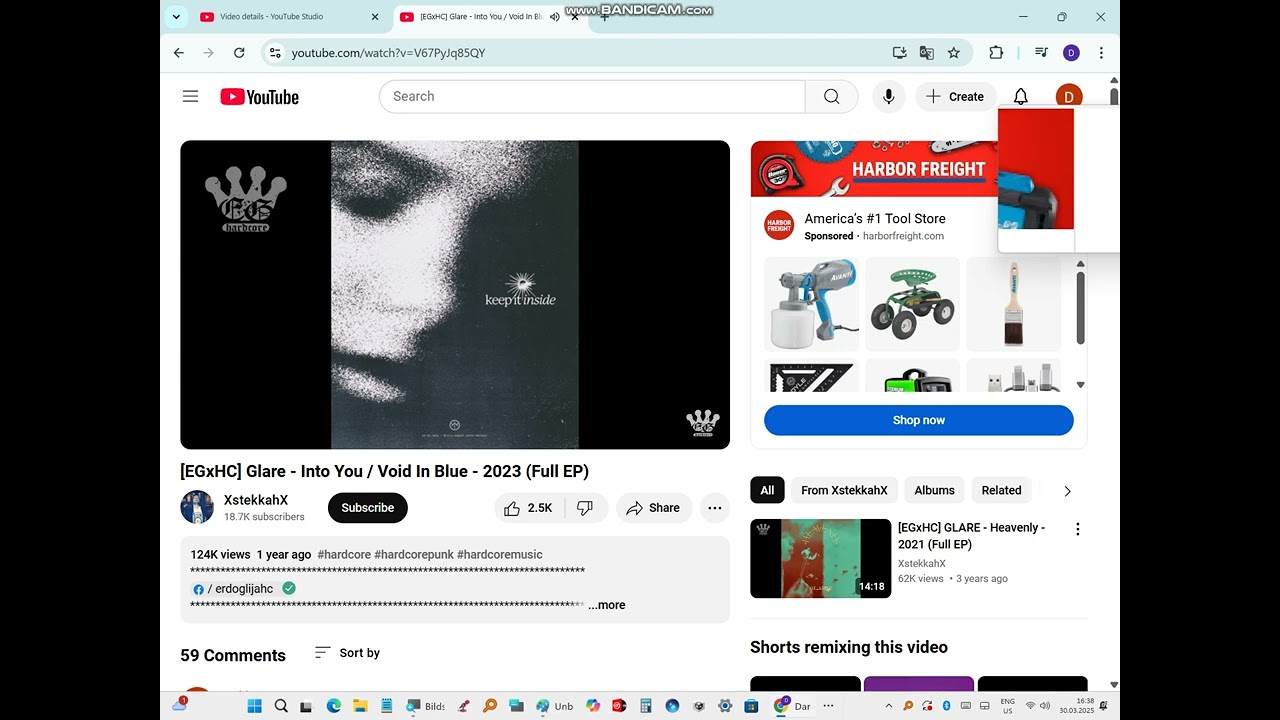The width and height of the screenshot is (1280, 720).
Task: Open the Chrome profile avatar
Action: [1071, 53]
